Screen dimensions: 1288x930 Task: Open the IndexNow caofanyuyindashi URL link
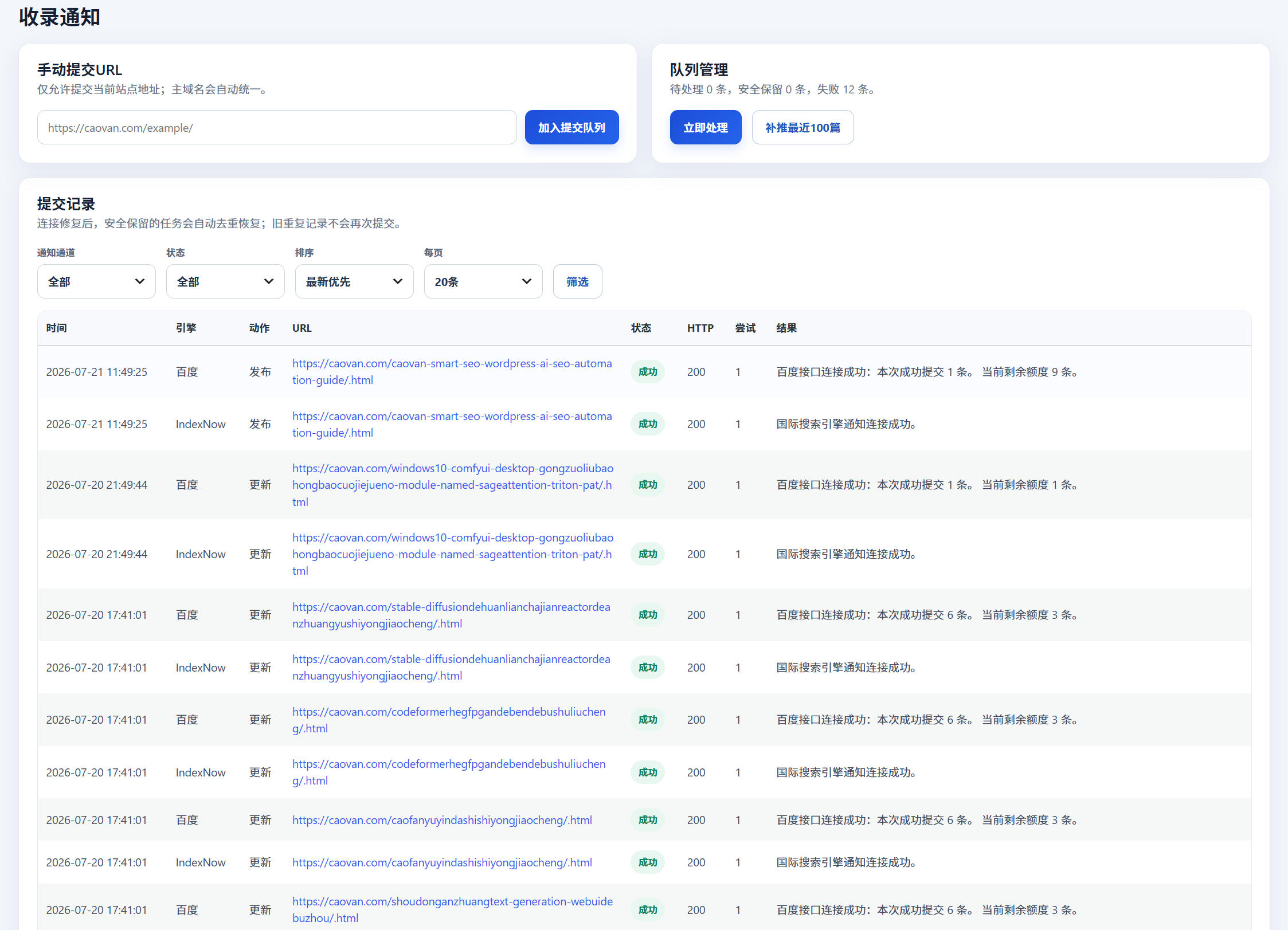point(442,862)
